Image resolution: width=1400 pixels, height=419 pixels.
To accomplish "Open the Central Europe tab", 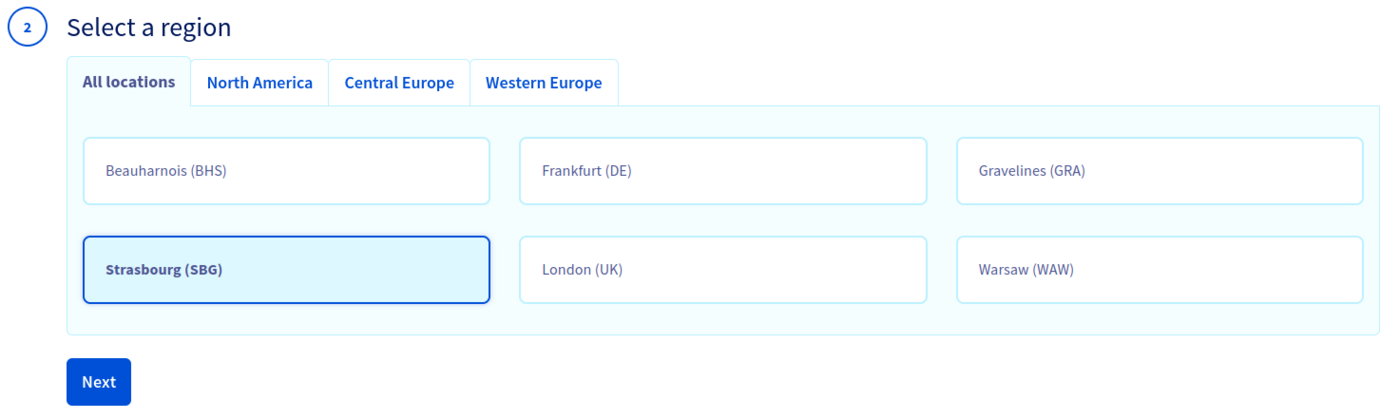I will pos(399,83).
